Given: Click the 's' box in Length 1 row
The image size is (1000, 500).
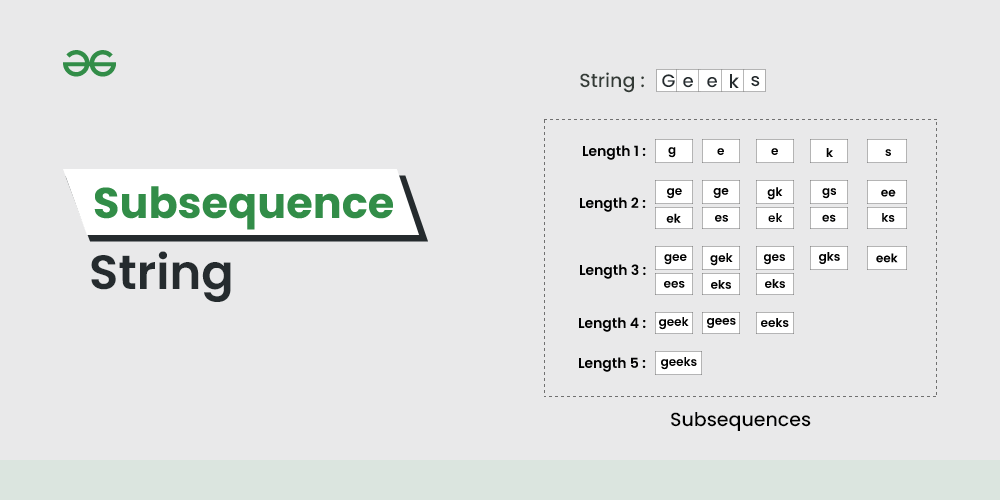Looking at the screenshot, I should pos(886,151).
